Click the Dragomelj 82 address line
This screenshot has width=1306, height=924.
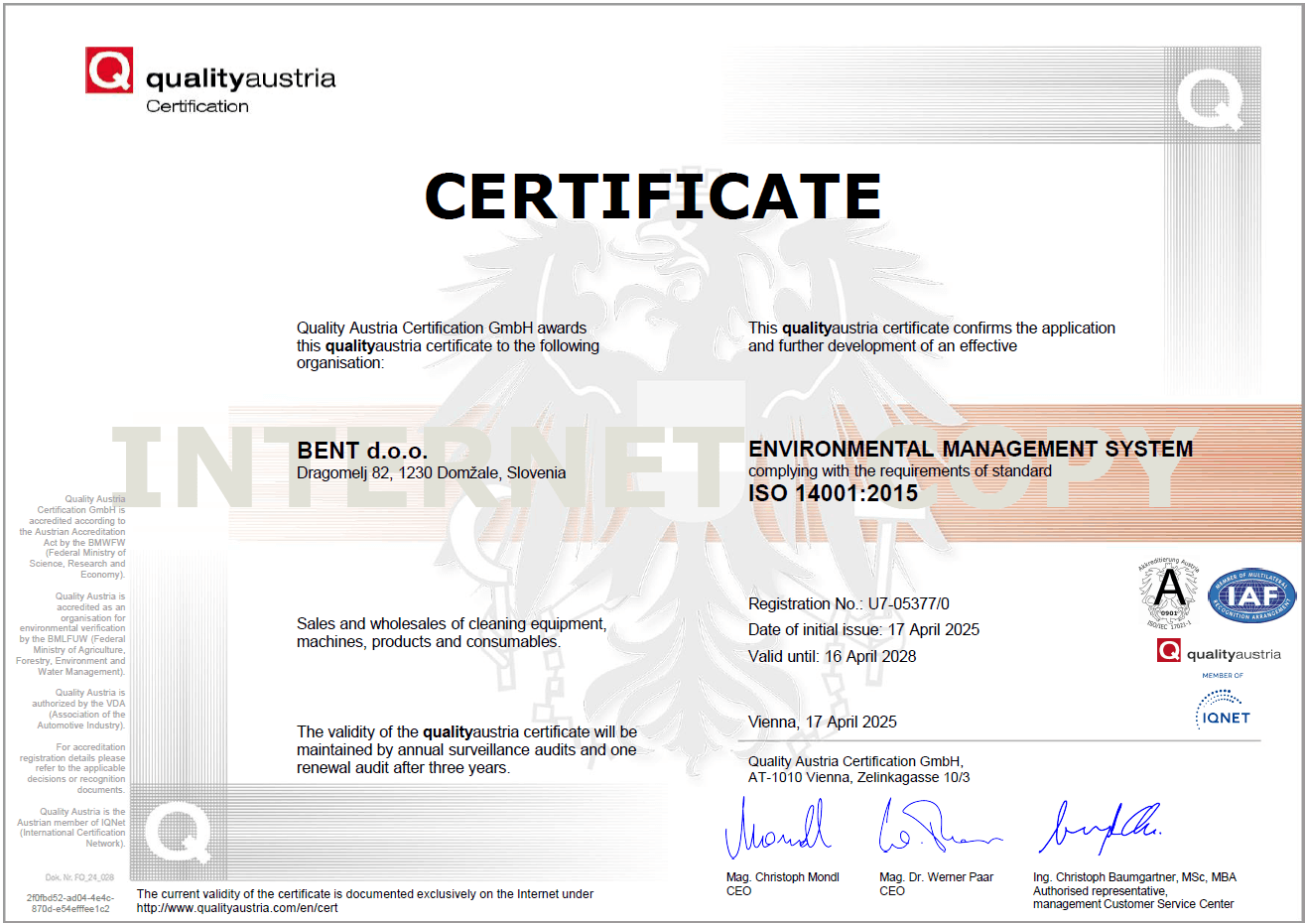431,473
